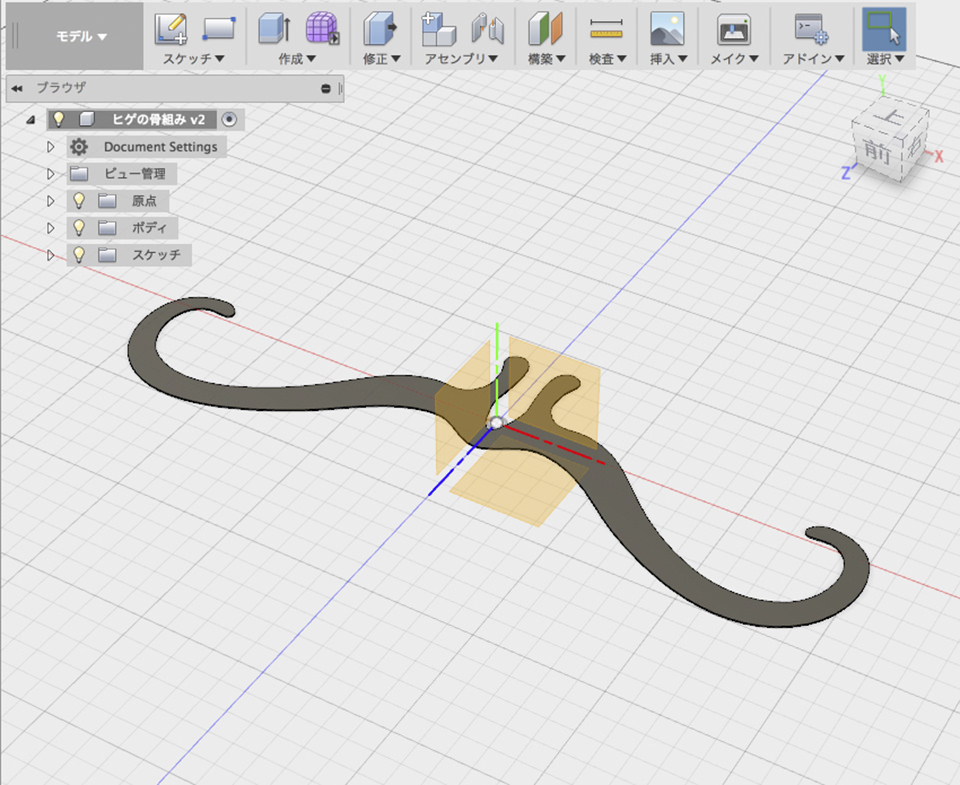Open the アドイン toolbar menu
This screenshot has height=785, width=960.
tap(813, 59)
